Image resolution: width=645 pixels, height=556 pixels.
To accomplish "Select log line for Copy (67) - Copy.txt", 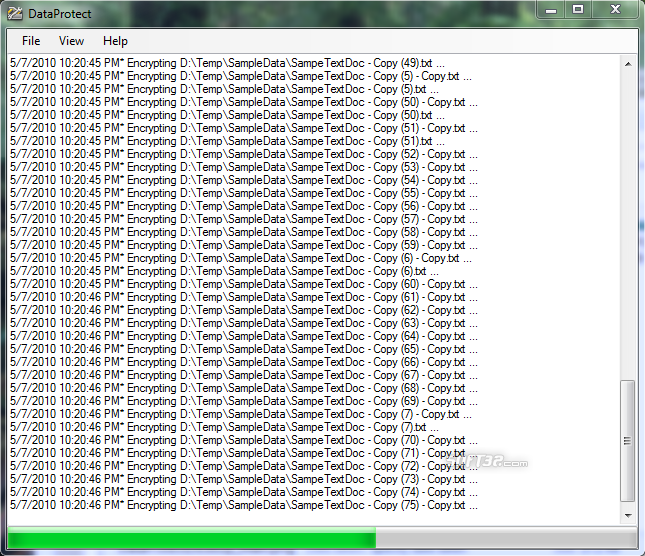I will pos(244,375).
